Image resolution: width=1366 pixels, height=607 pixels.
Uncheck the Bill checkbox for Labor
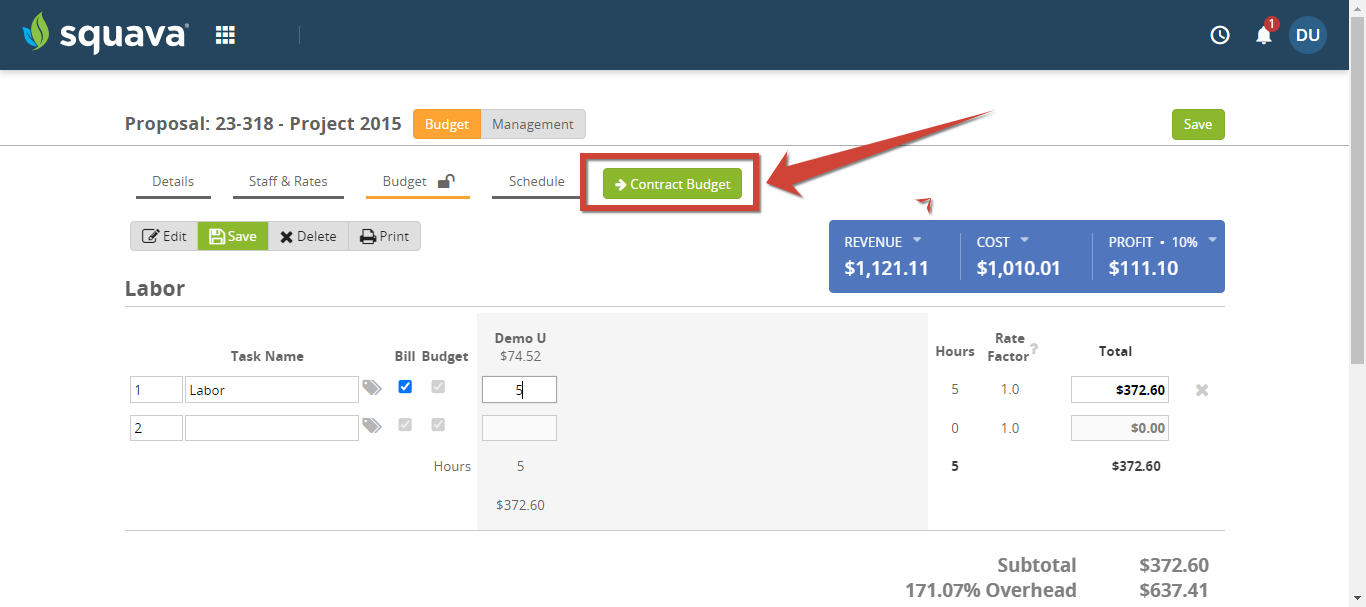(405, 387)
